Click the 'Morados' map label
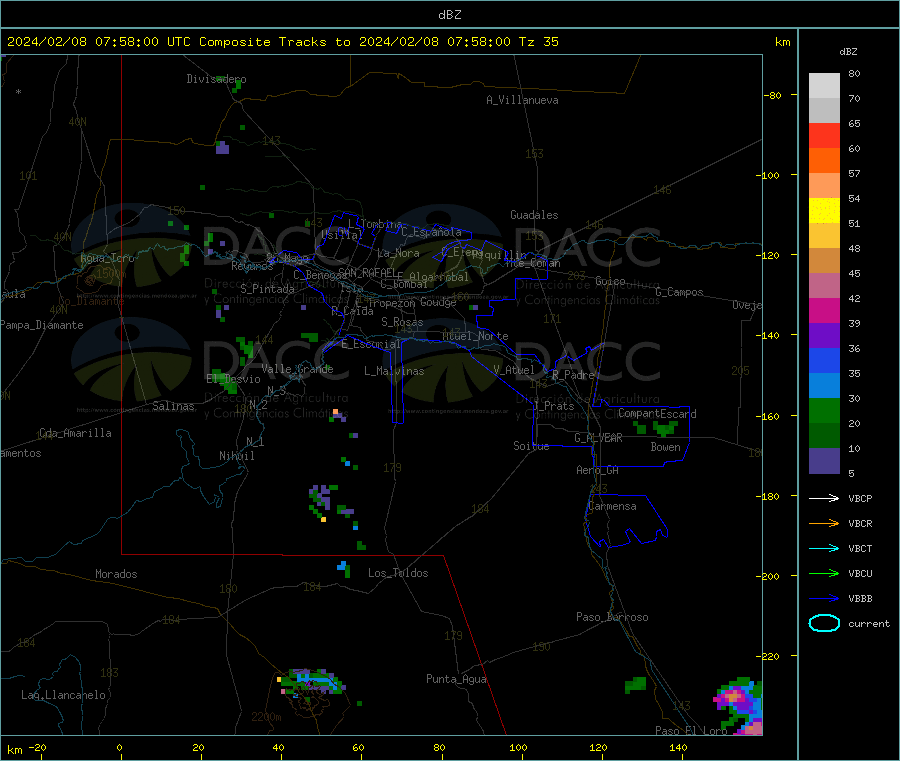 pyautogui.click(x=116, y=574)
